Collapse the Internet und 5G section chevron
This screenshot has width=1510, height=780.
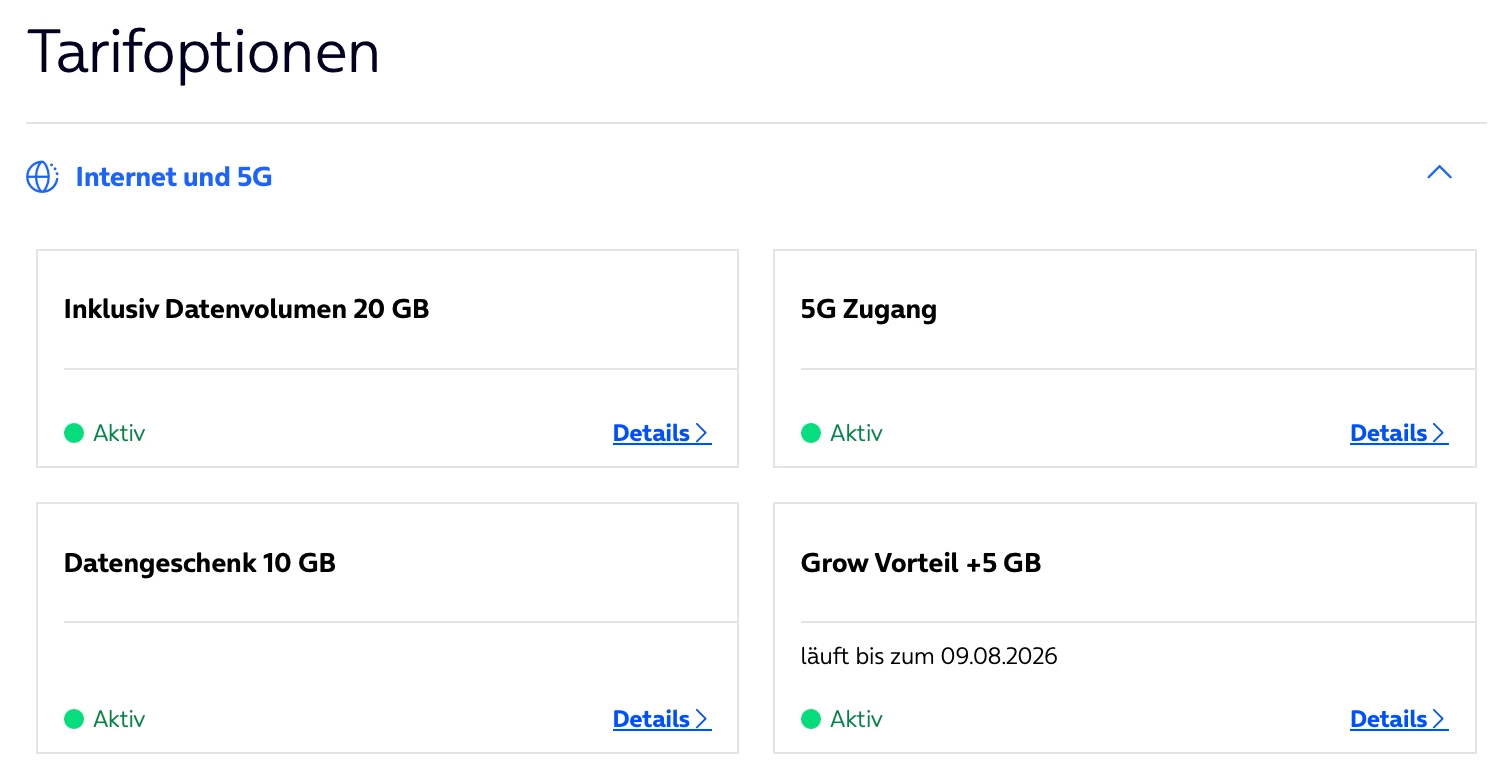pos(1439,173)
